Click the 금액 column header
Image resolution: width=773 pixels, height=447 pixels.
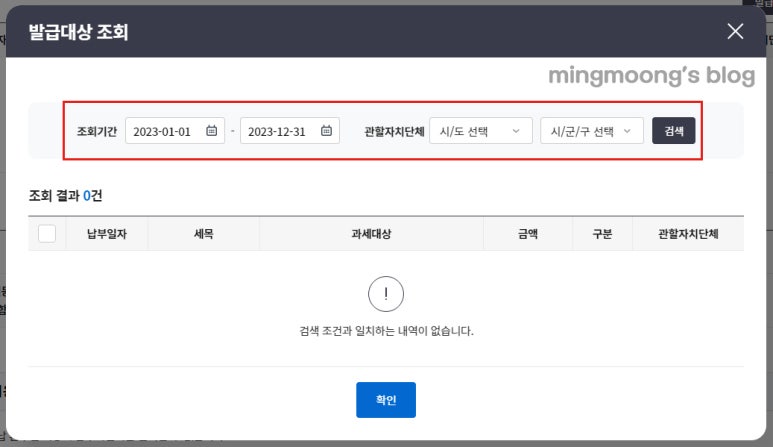(x=528, y=234)
